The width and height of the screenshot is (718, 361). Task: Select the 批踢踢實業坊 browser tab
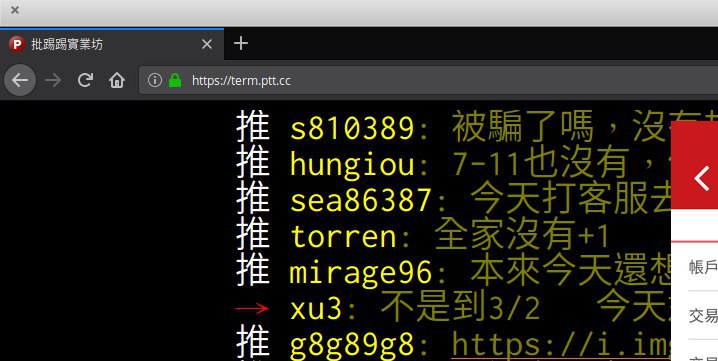(x=112, y=44)
